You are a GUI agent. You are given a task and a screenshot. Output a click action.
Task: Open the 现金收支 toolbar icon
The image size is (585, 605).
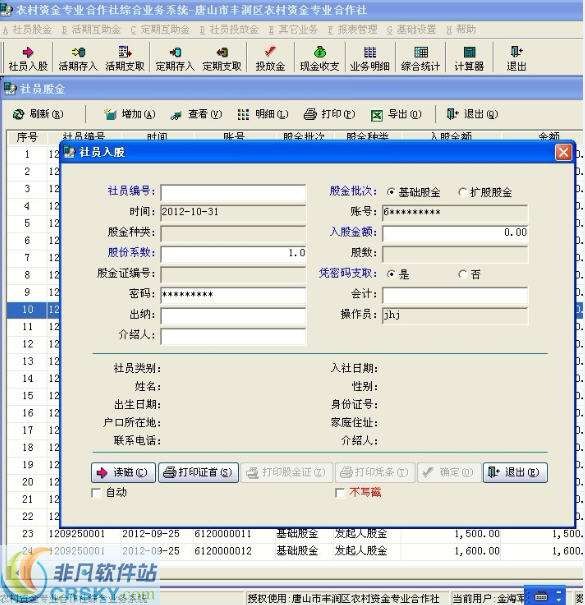pyautogui.click(x=320, y=58)
